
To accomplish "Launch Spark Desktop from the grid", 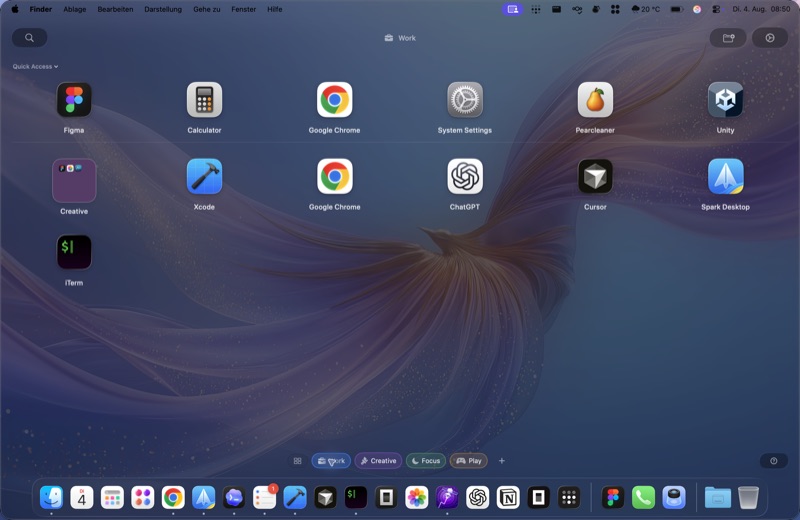I will pos(726,177).
